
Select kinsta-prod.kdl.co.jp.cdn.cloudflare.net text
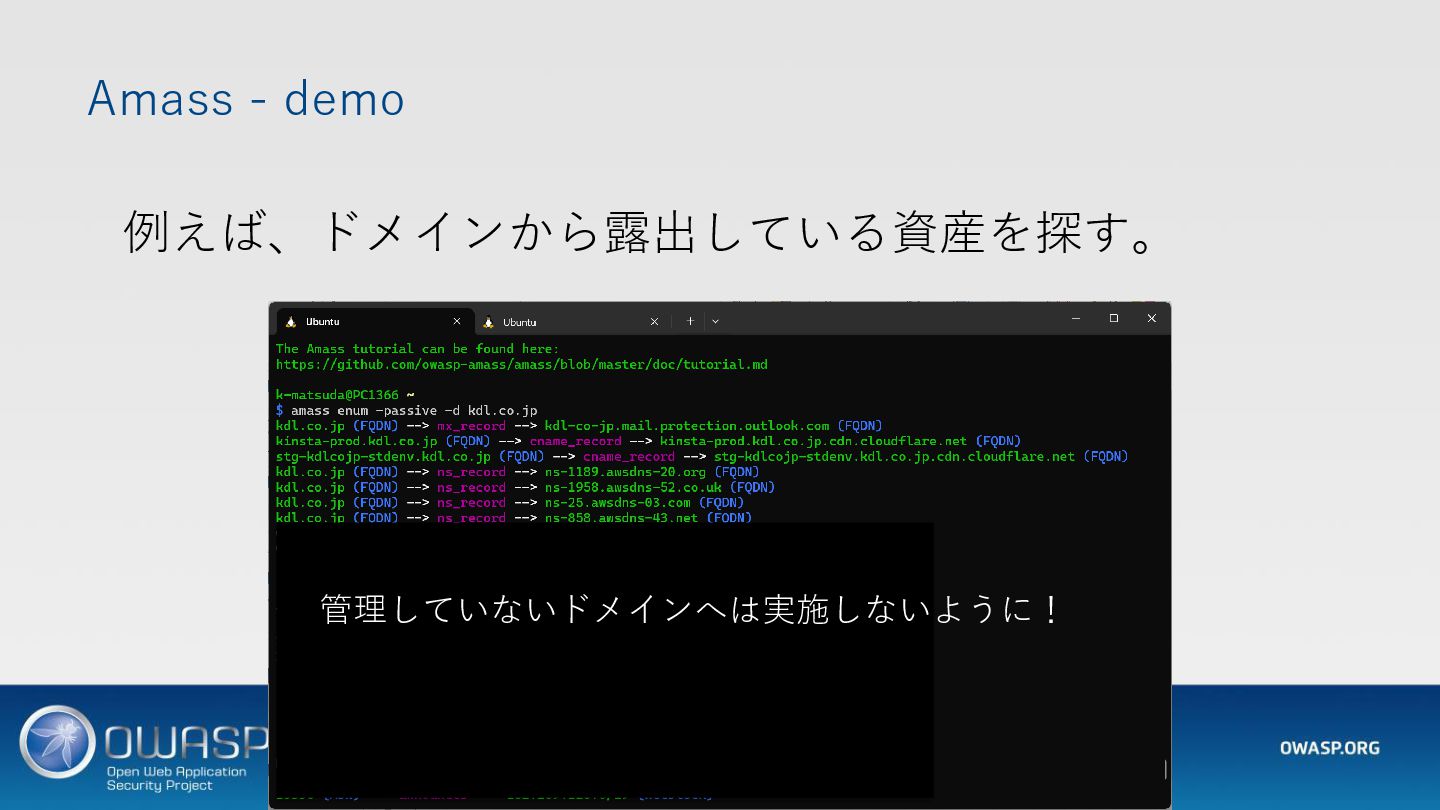pos(814,441)
